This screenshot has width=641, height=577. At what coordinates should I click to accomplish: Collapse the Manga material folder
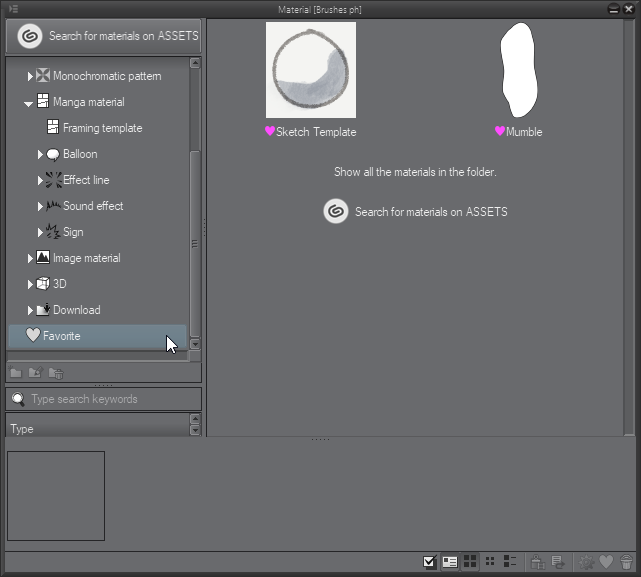(29, 103)
